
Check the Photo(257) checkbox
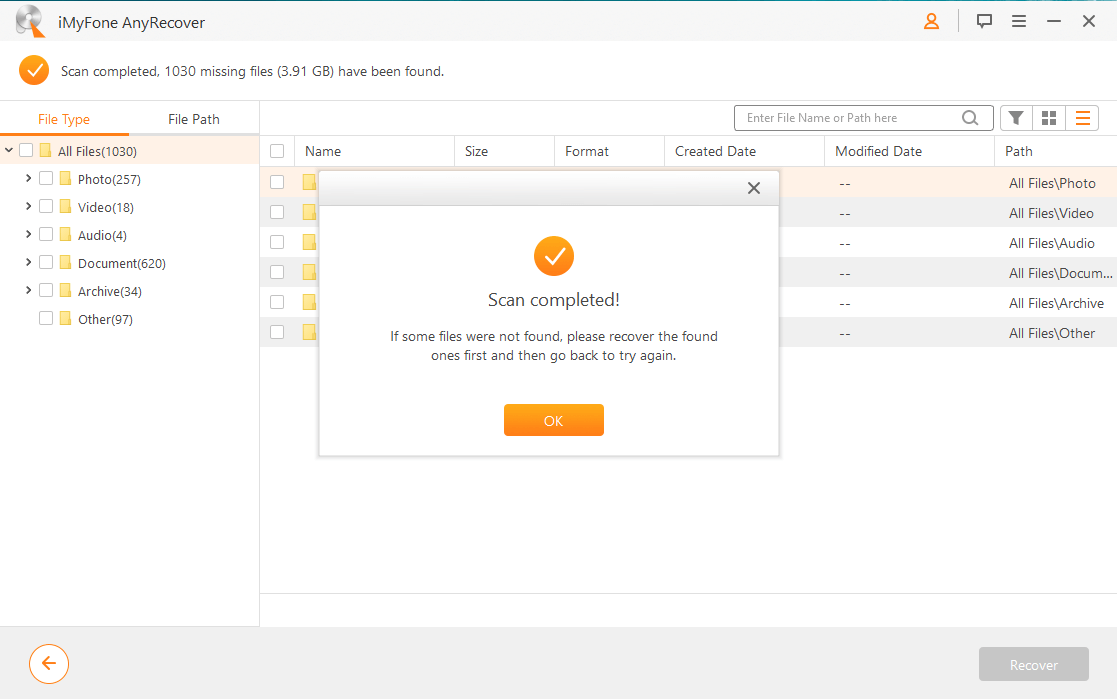(x=46, y=178)
